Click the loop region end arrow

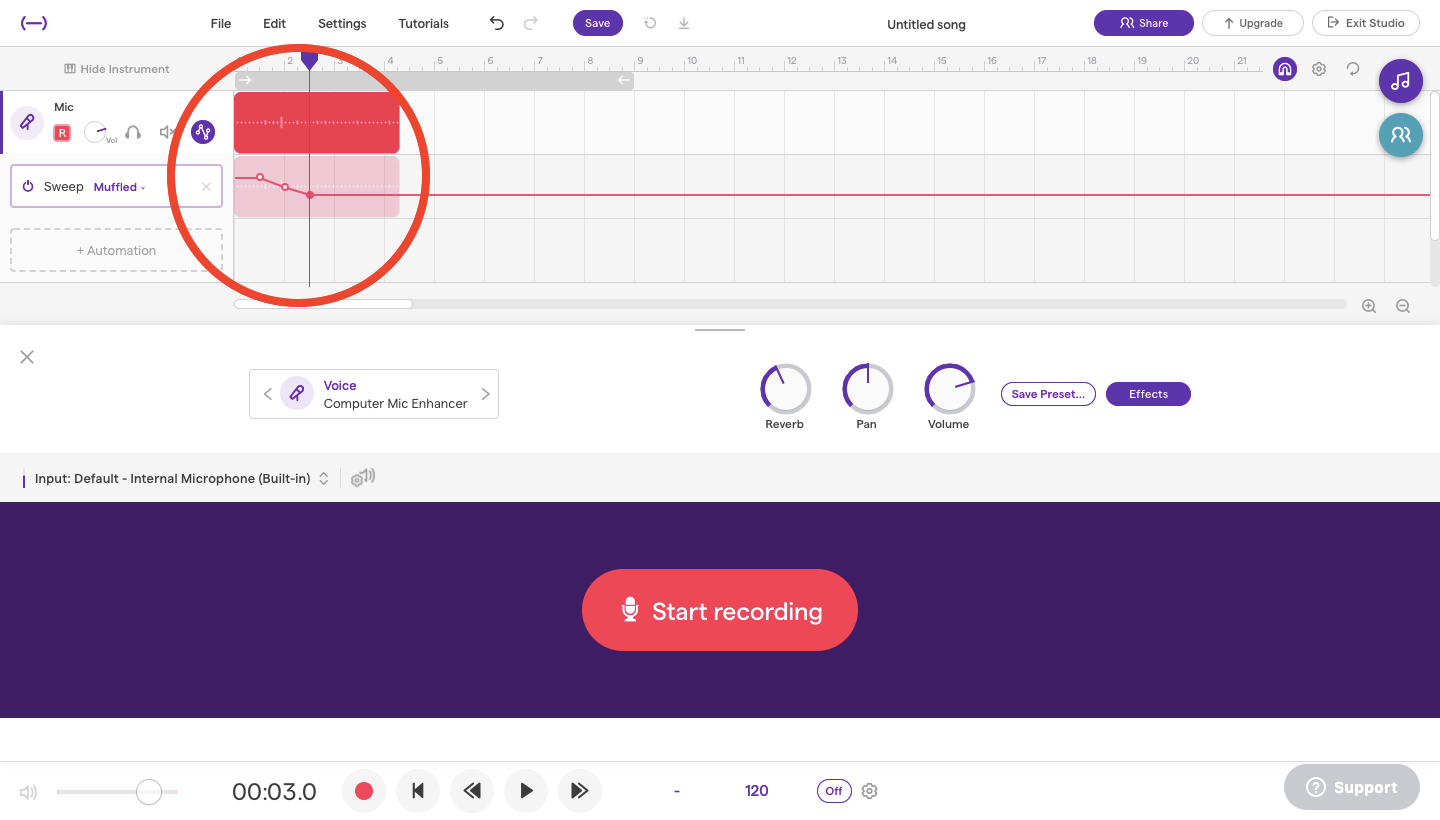point(624,80)
